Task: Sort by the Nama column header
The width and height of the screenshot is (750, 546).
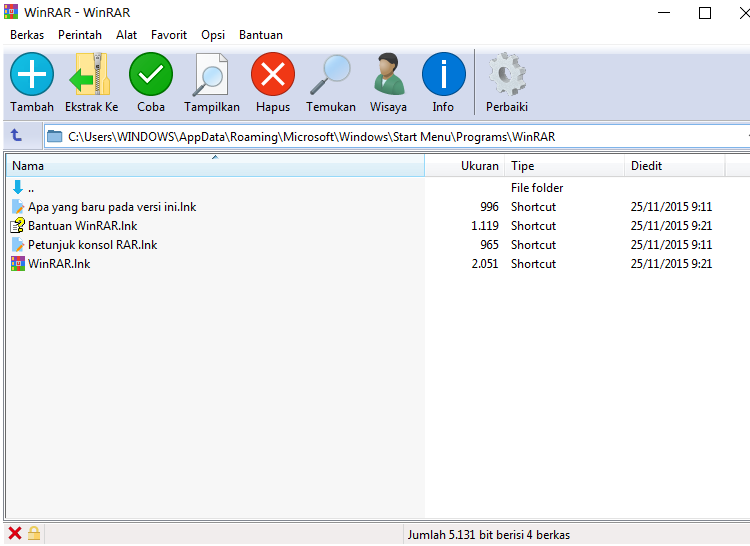Action: [x=215, y=165]
